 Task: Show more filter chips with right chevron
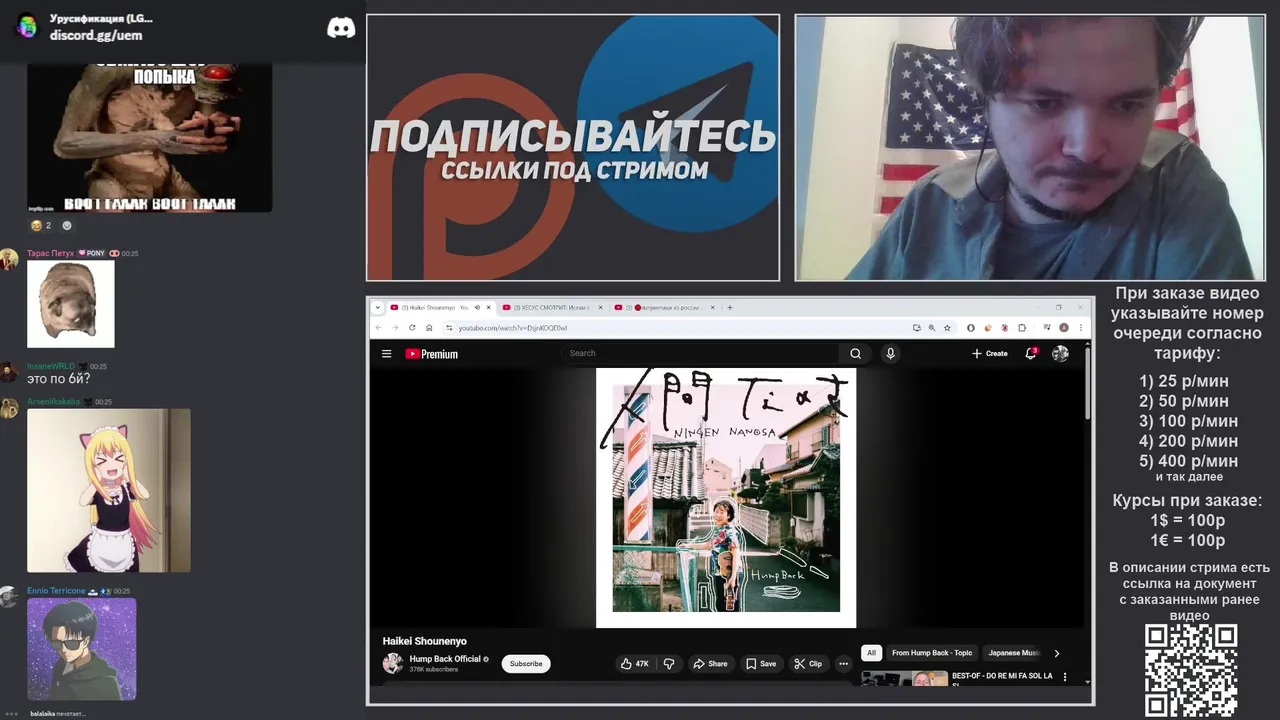[1057, 653]
